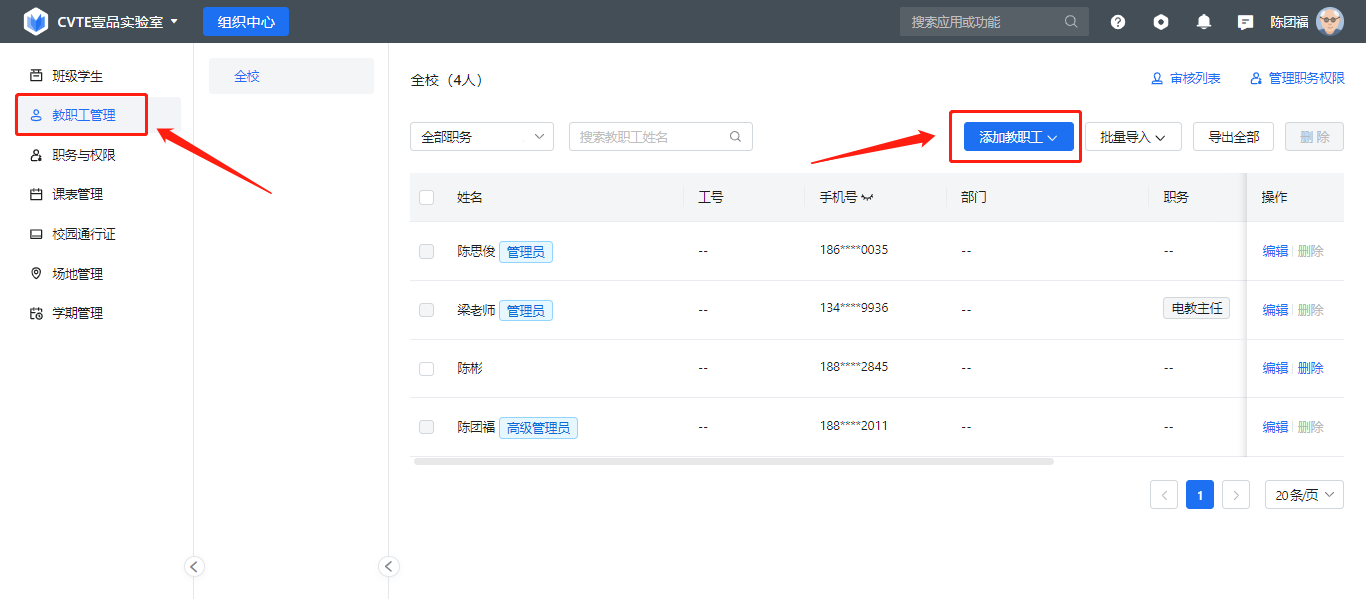1366x599 pixels.
Task: Click the user avatar picture
Action: coord(1330,21)
